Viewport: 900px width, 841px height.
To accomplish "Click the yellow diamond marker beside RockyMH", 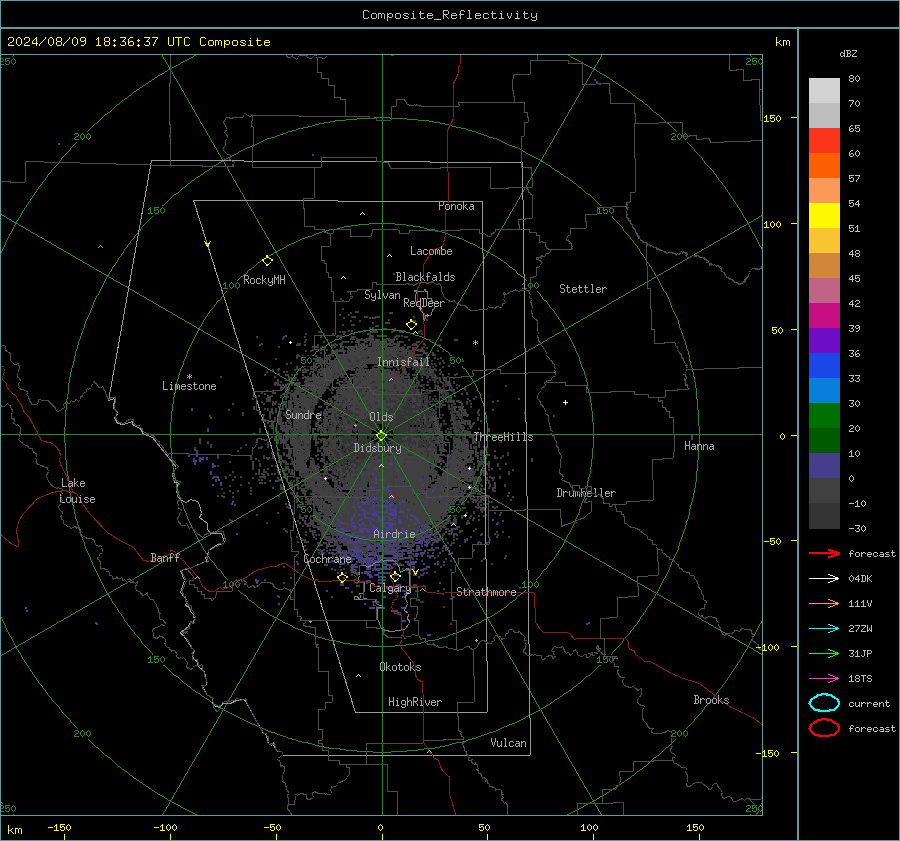I will (x=267, y=261).
